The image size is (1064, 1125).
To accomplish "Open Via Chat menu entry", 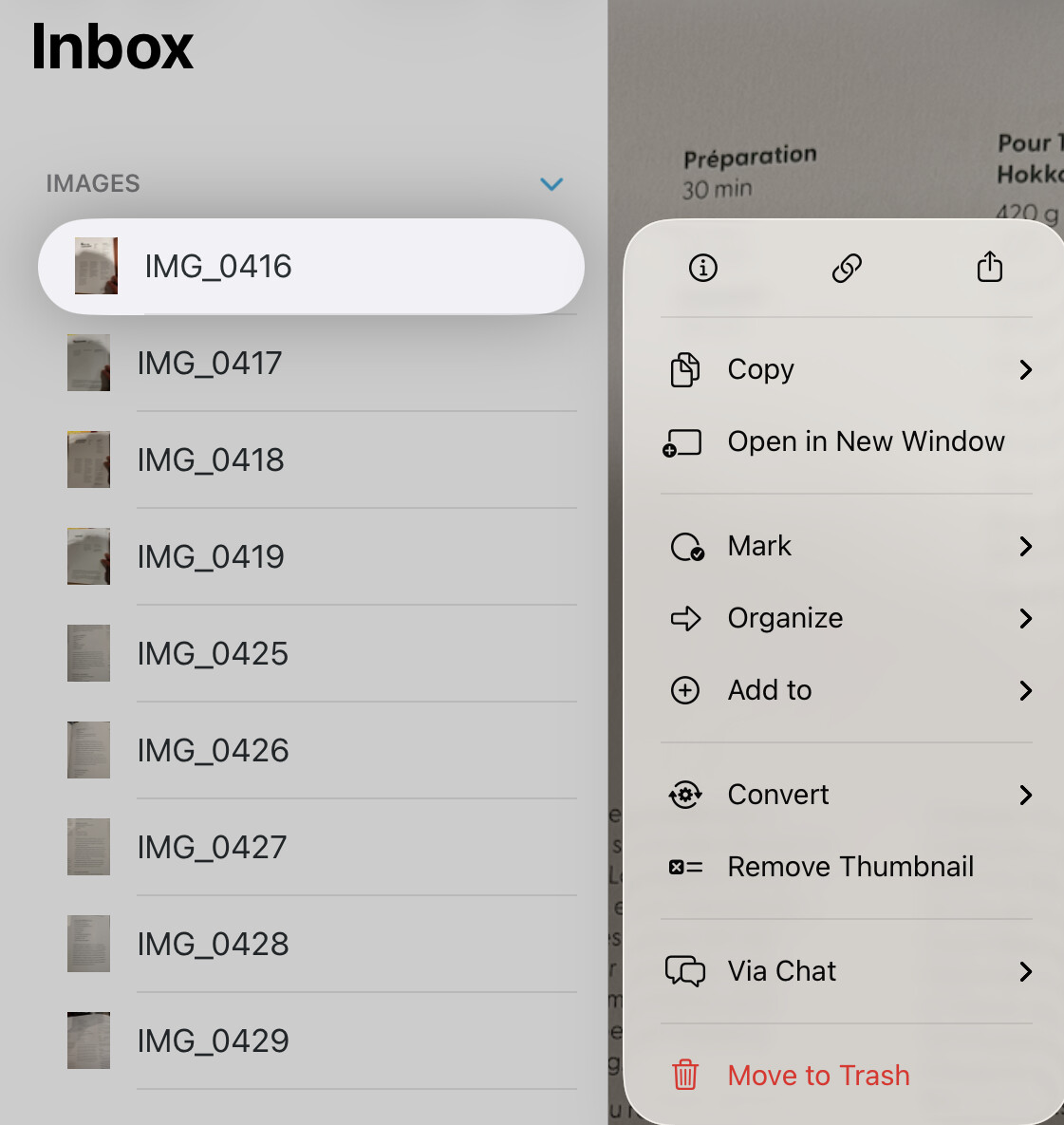I will pos(847,971).
